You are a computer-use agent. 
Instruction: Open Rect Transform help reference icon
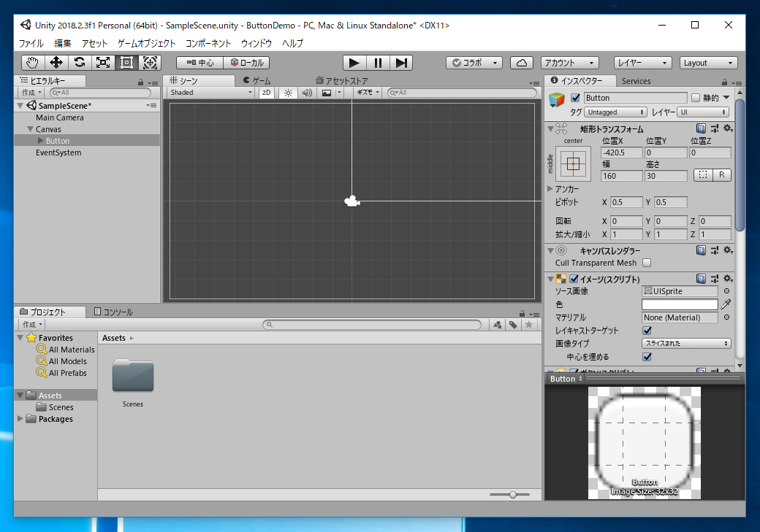point(701,128)
